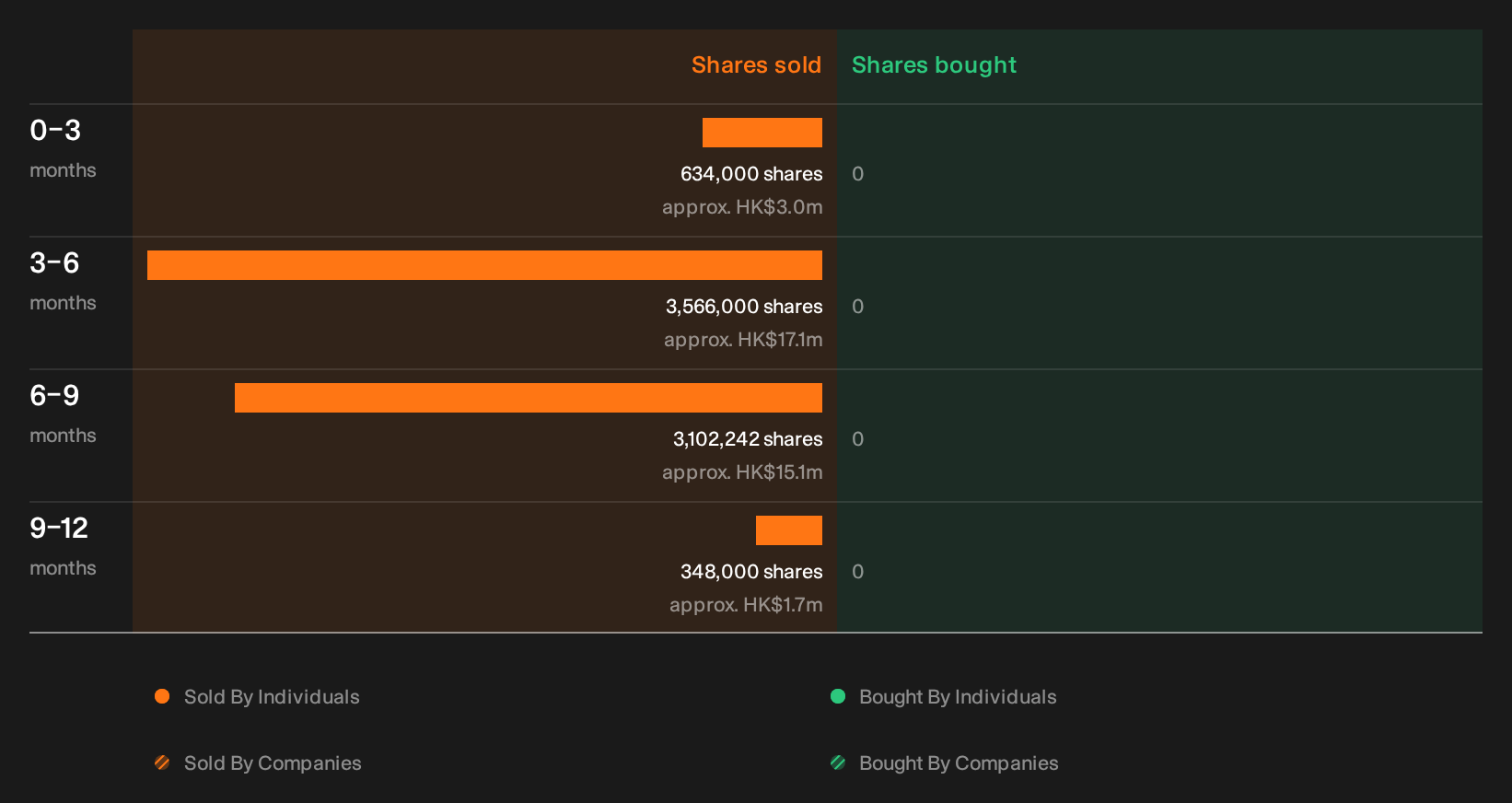Click the 6-9 months row label
This screenshot has width=1512, height=803.
63,413
